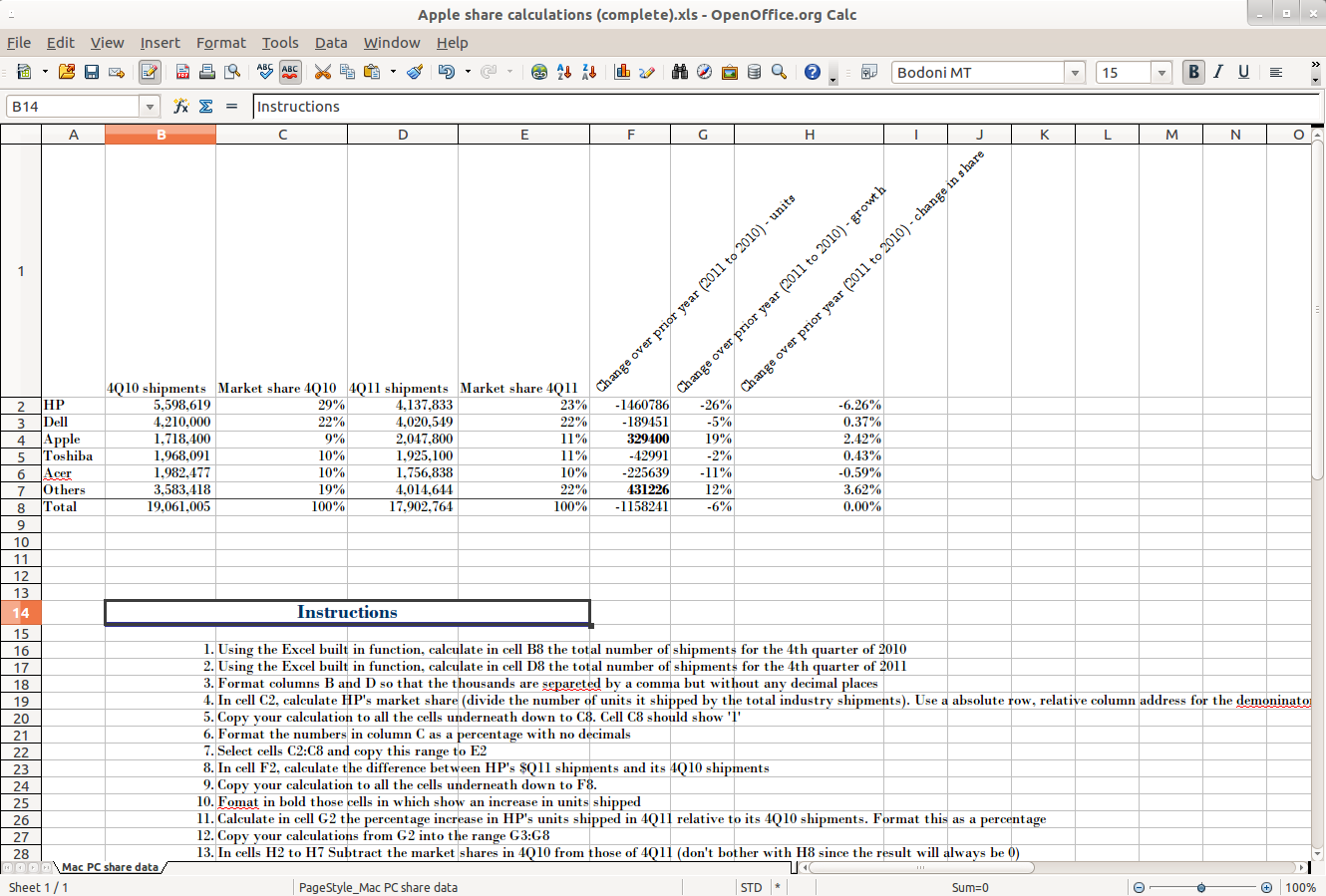Viewport: 1326px width, 896px height.
Task: Open the Function Wizard
Action: pyautogui.click(x=180, y=107)
